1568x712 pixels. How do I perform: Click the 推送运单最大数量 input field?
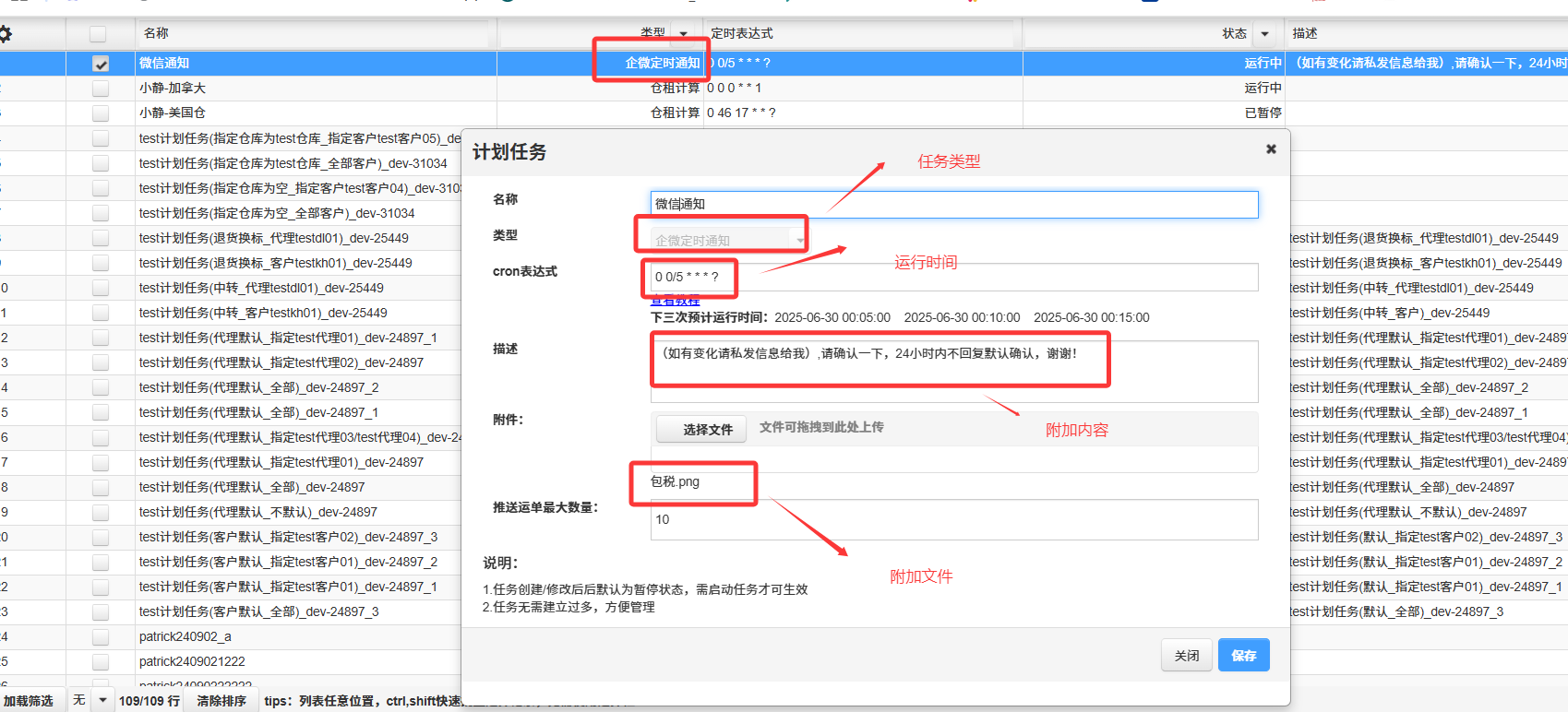tap(953, 520)
